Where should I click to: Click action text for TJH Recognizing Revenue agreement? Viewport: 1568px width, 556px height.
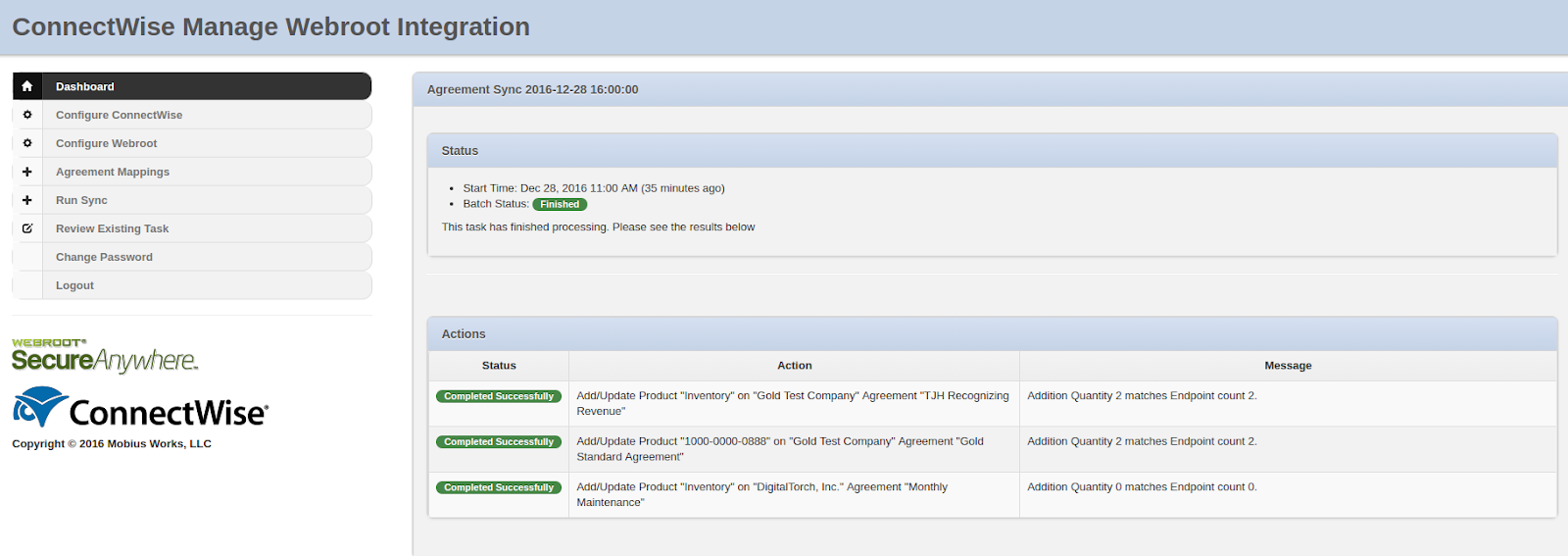click(793, 404)
